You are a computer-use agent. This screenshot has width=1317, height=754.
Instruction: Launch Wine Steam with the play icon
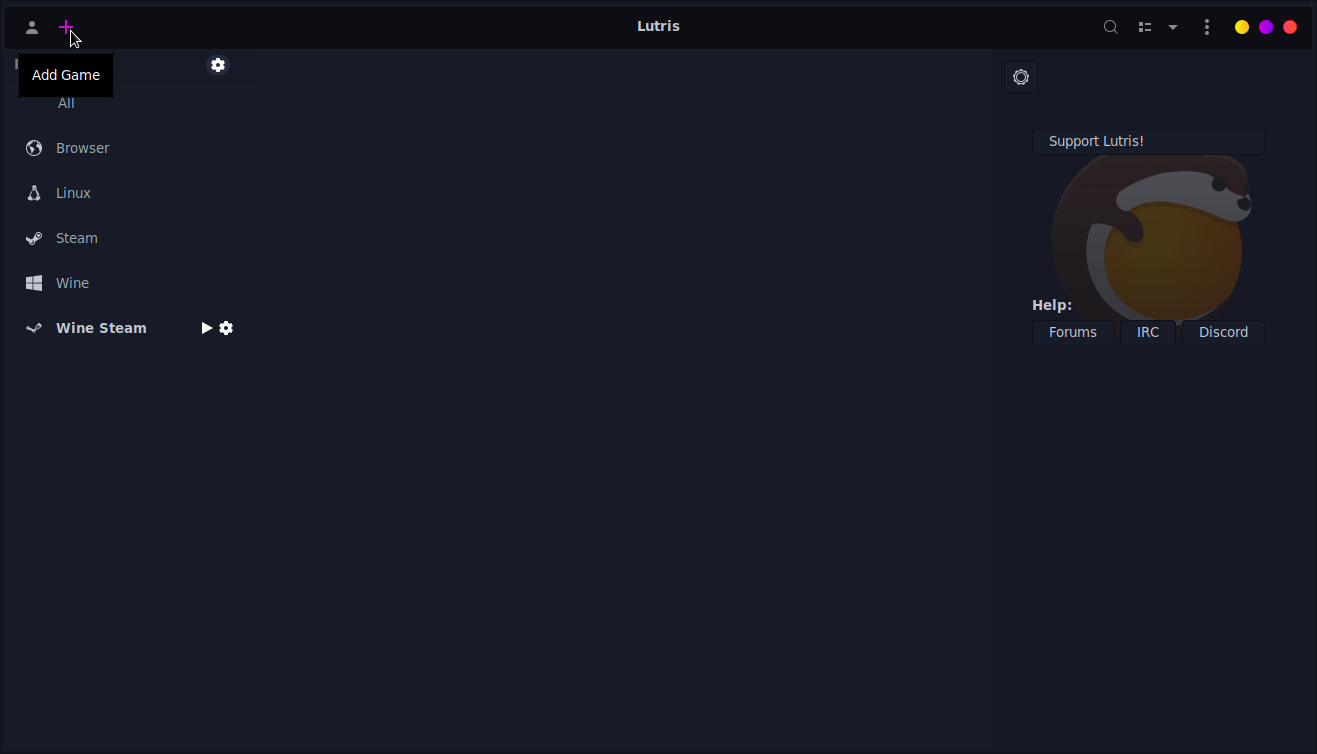coord(207,328)
